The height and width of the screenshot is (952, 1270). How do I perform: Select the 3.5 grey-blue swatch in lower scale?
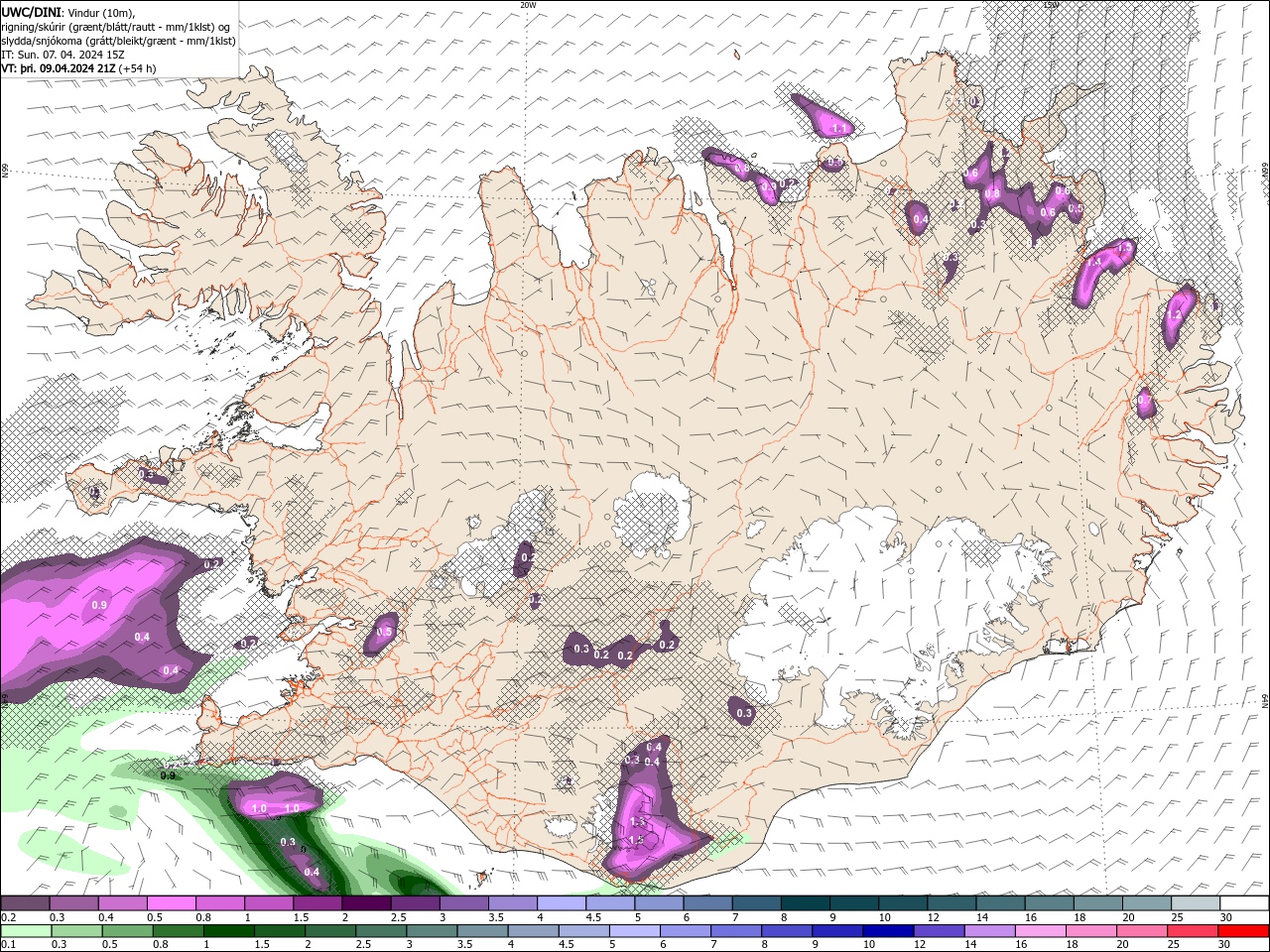481,931
